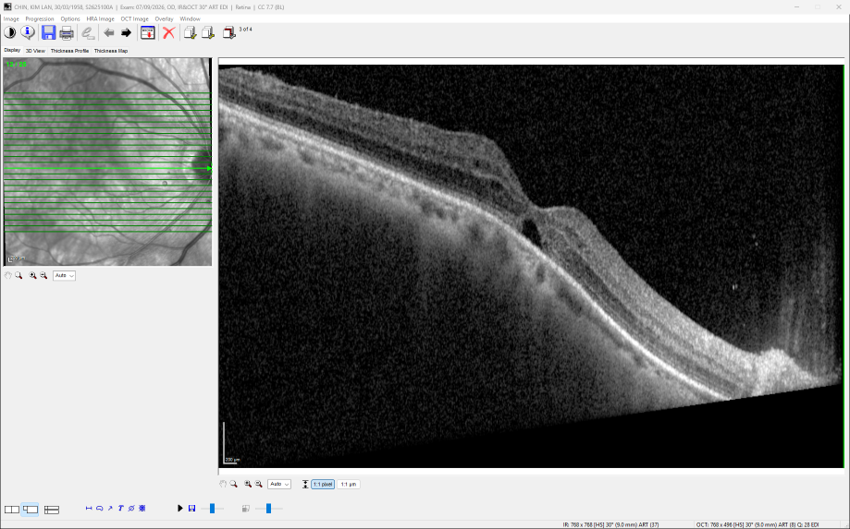Click the '3 of 4' counter text

pyautogui.click(x=245, y=29)
